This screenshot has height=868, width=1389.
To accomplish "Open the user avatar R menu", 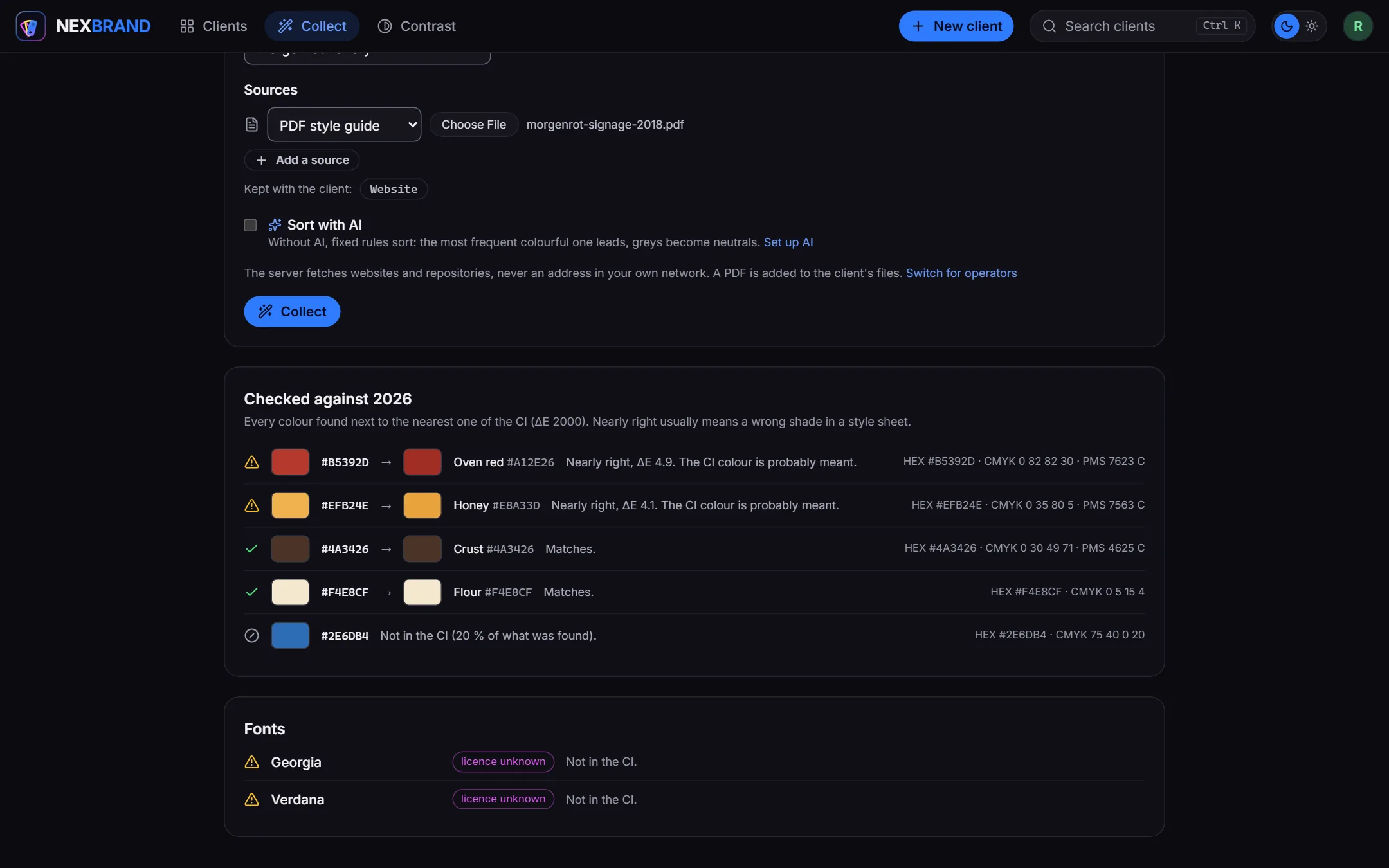I will tap(1357, 26).
